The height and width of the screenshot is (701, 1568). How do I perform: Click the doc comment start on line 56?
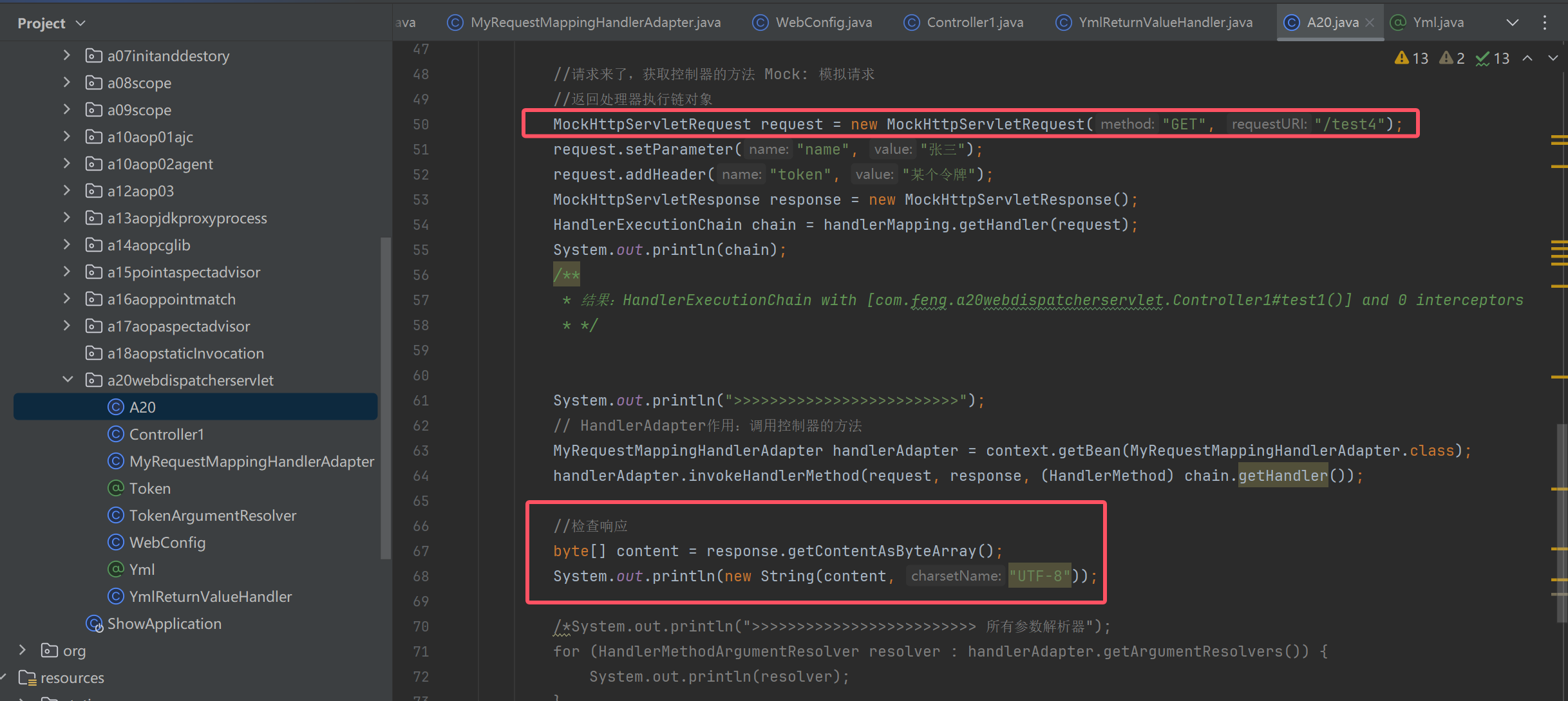click(x=567, y=275)
